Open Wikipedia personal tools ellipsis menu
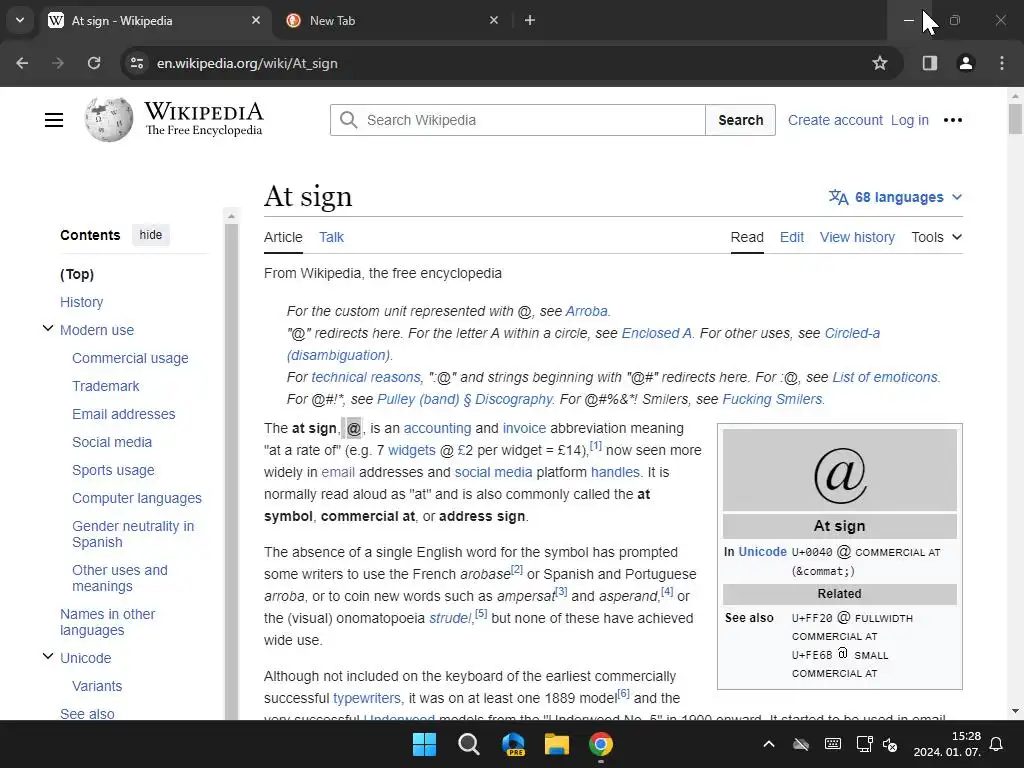Screen dimensions: 1024x768 coord(953,120)
